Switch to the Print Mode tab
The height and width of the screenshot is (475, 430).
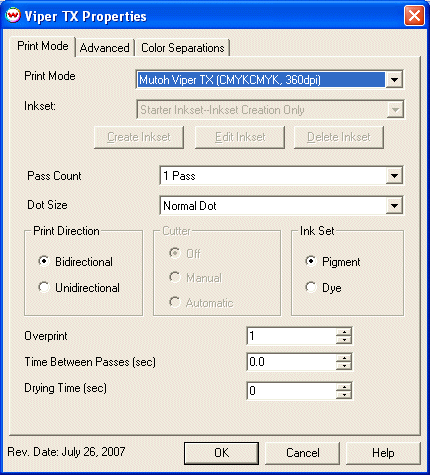pos(43,46)
